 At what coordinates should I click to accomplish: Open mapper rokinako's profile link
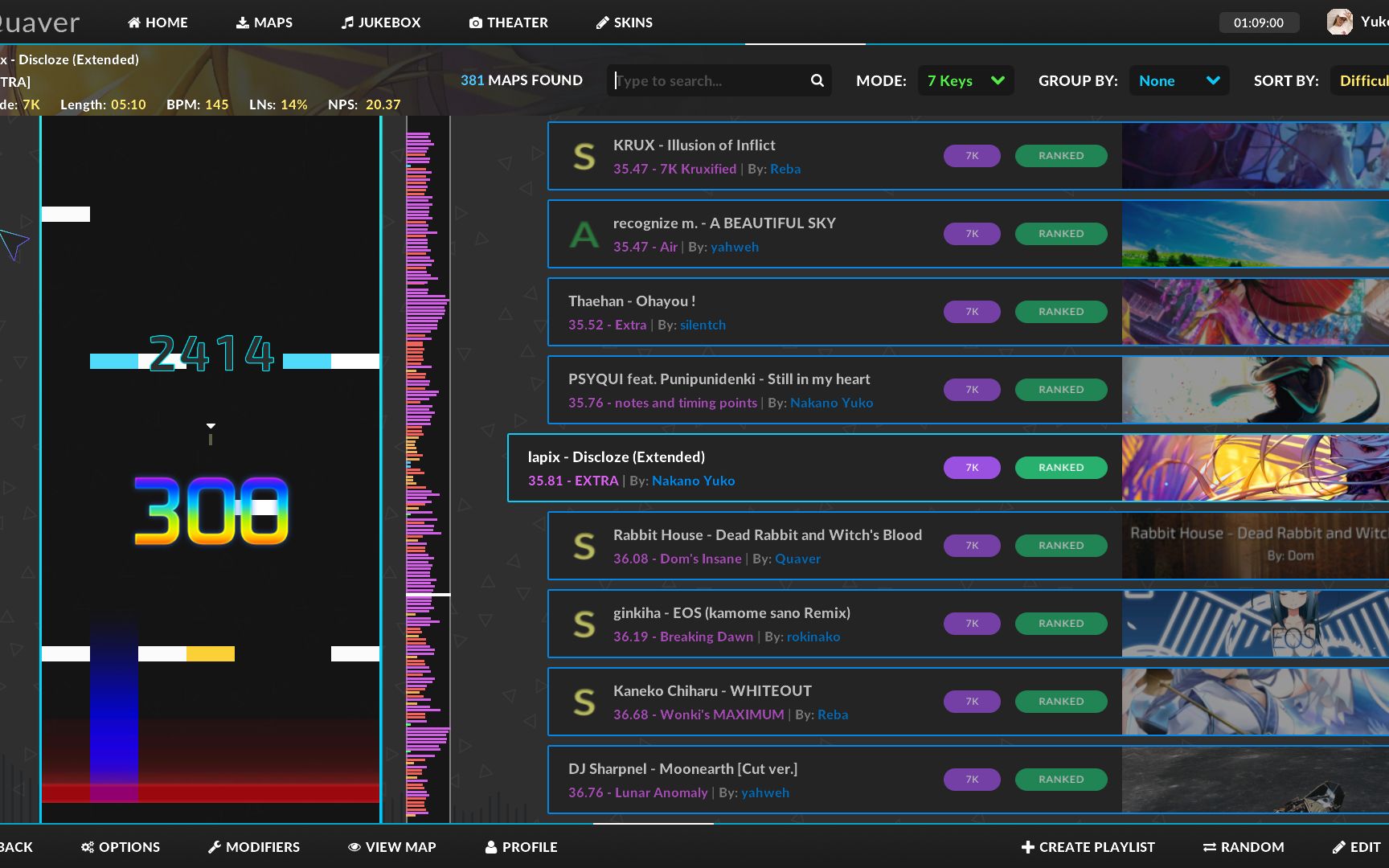813,637
